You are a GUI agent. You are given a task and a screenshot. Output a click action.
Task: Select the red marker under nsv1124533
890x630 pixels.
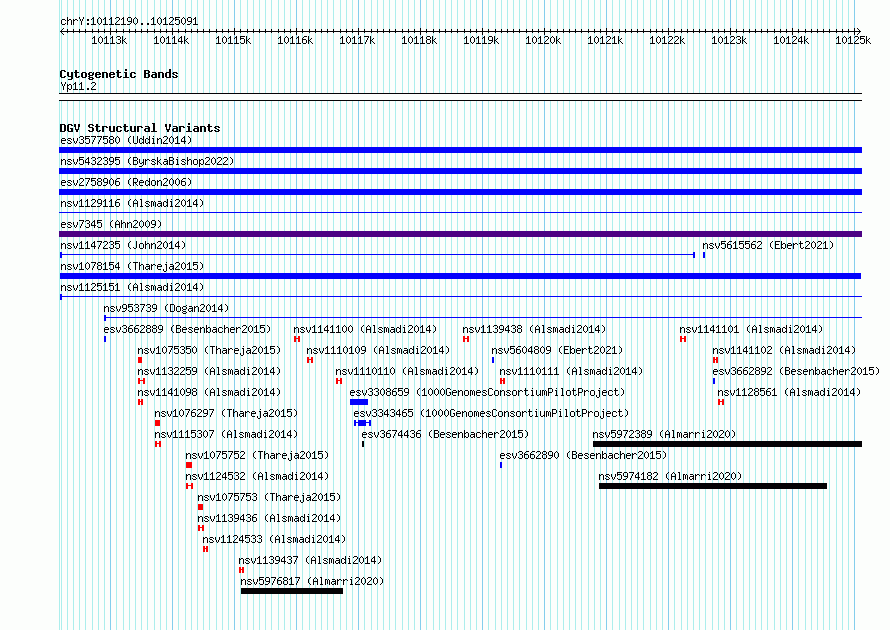(205, 549)
